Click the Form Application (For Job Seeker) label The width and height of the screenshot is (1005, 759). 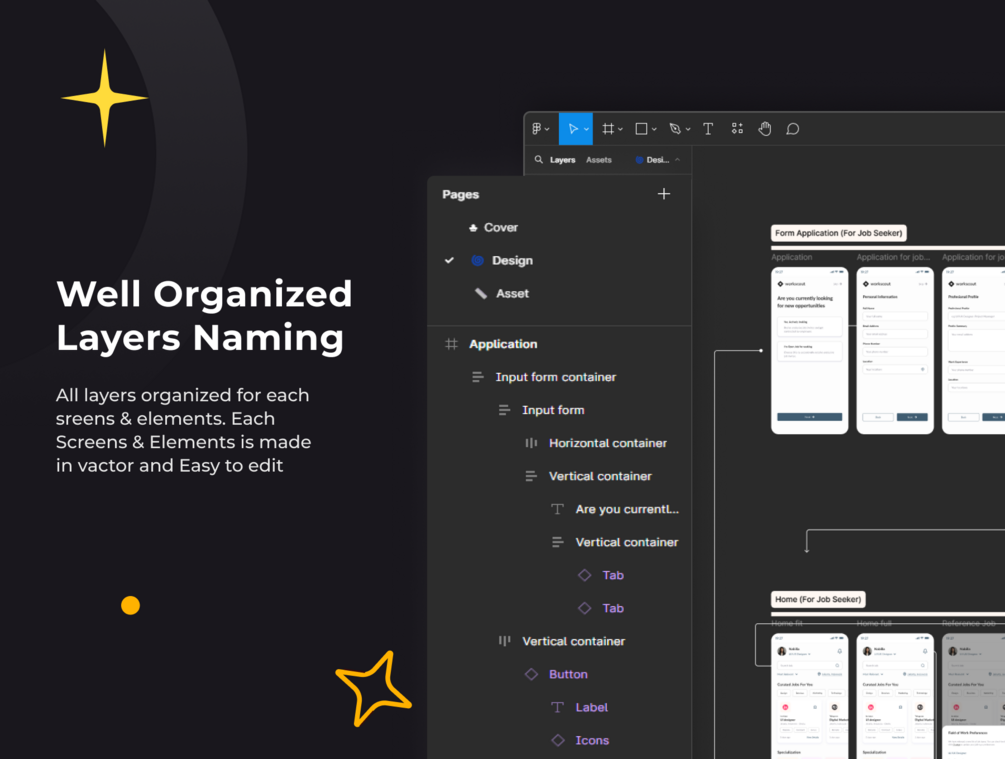838,233
